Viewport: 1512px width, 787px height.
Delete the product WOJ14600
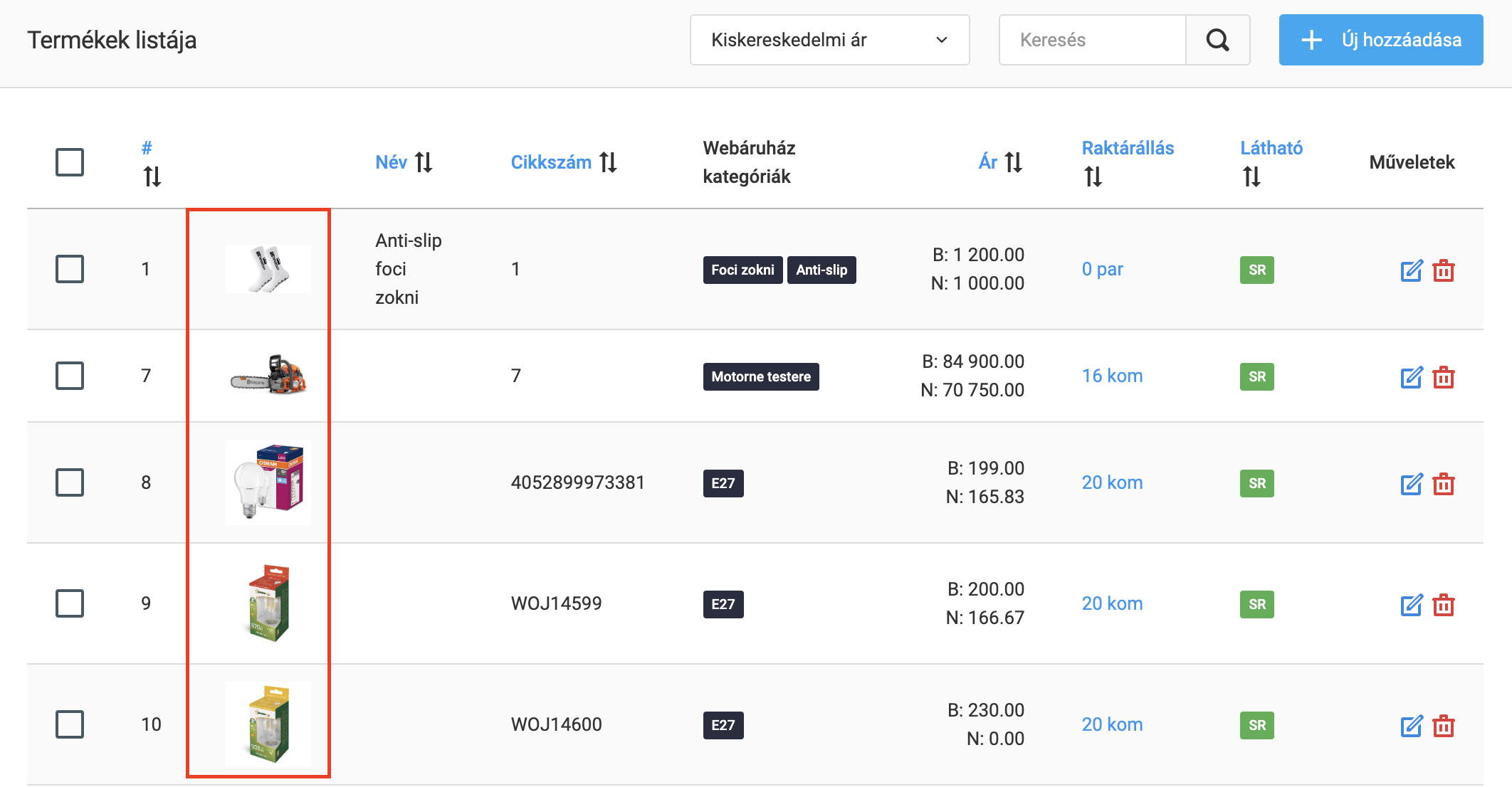pos(1444,726)
